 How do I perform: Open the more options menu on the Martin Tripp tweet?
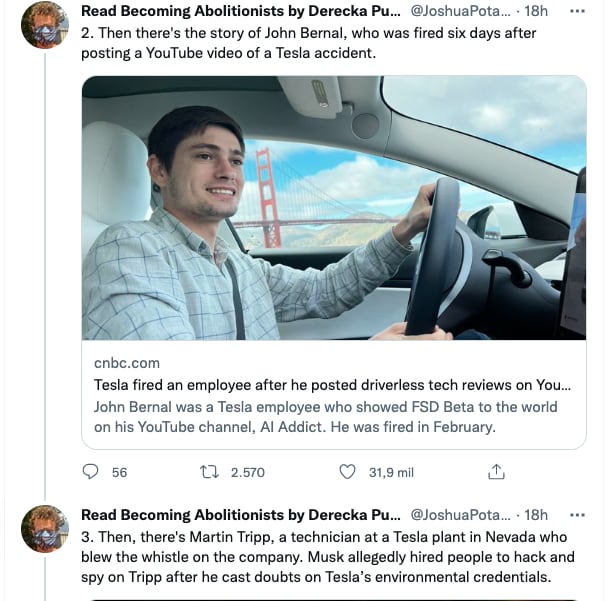point(576,516)
